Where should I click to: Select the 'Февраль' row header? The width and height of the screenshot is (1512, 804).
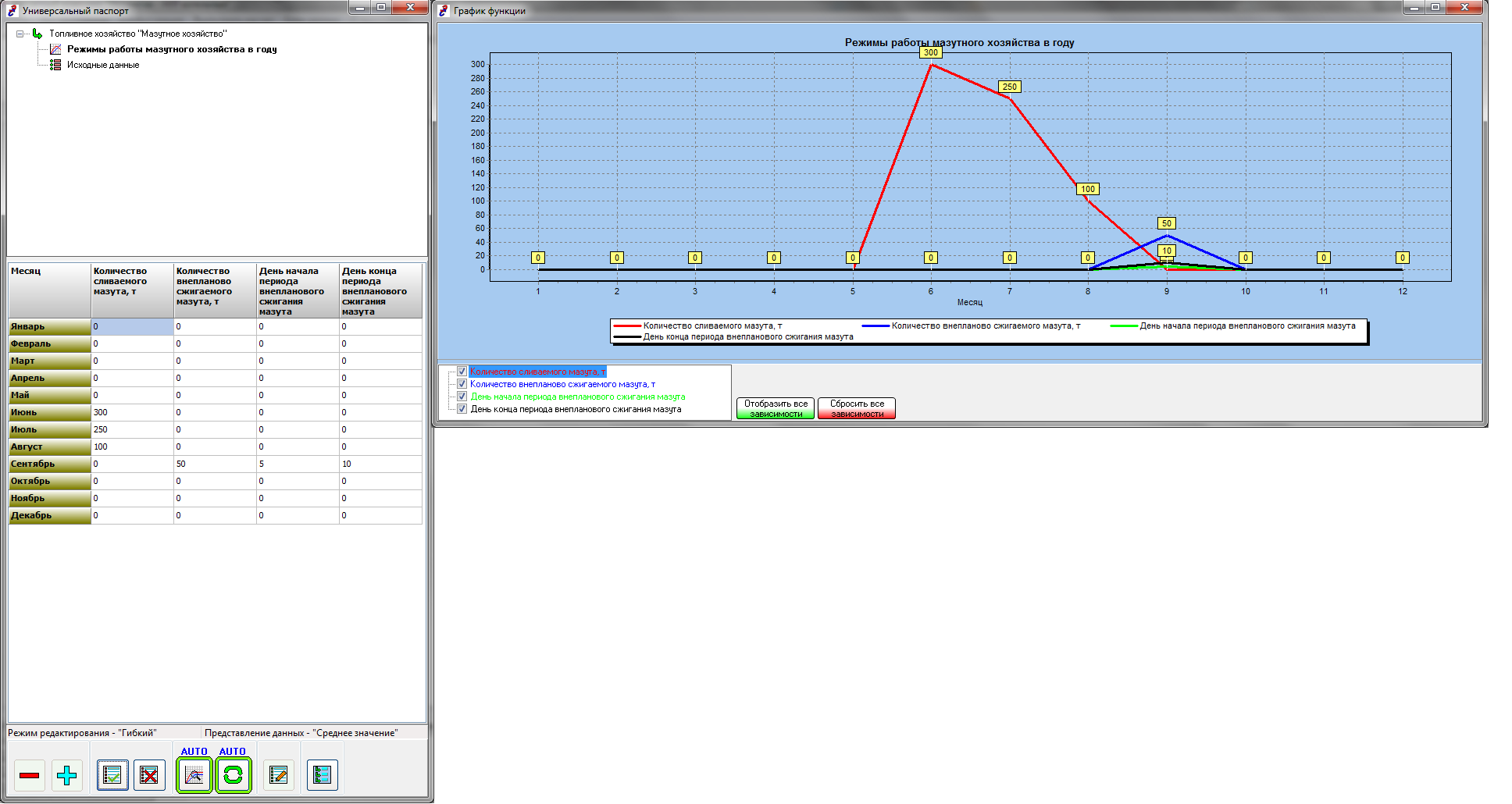click(49, 343)
